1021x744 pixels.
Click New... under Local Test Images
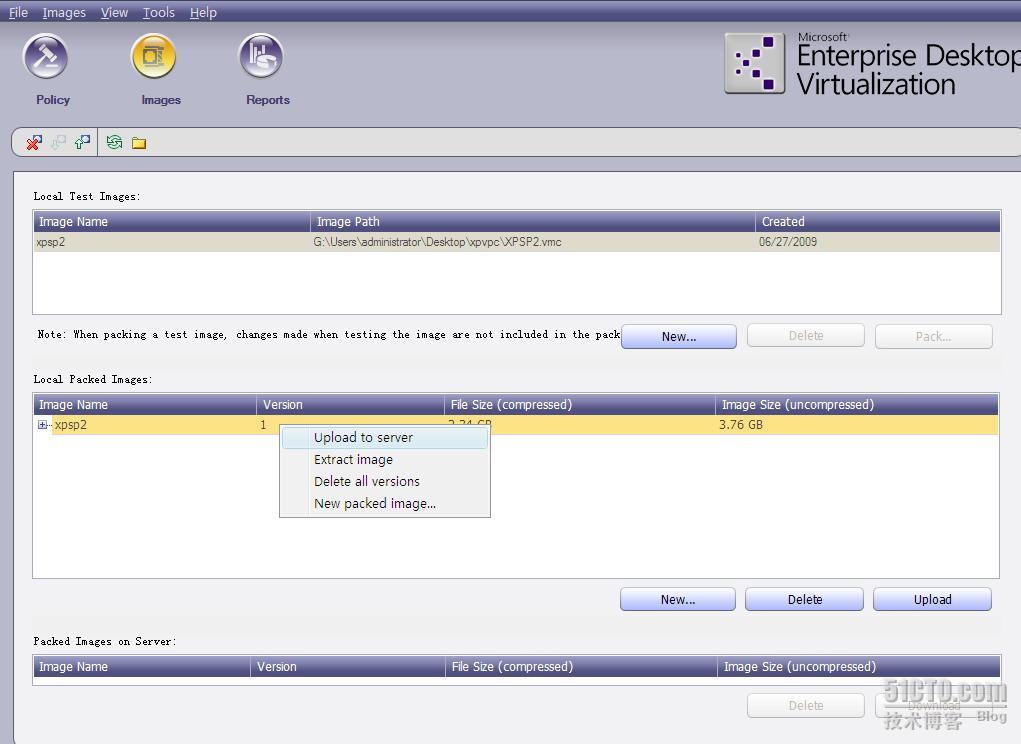coord(678,337)
